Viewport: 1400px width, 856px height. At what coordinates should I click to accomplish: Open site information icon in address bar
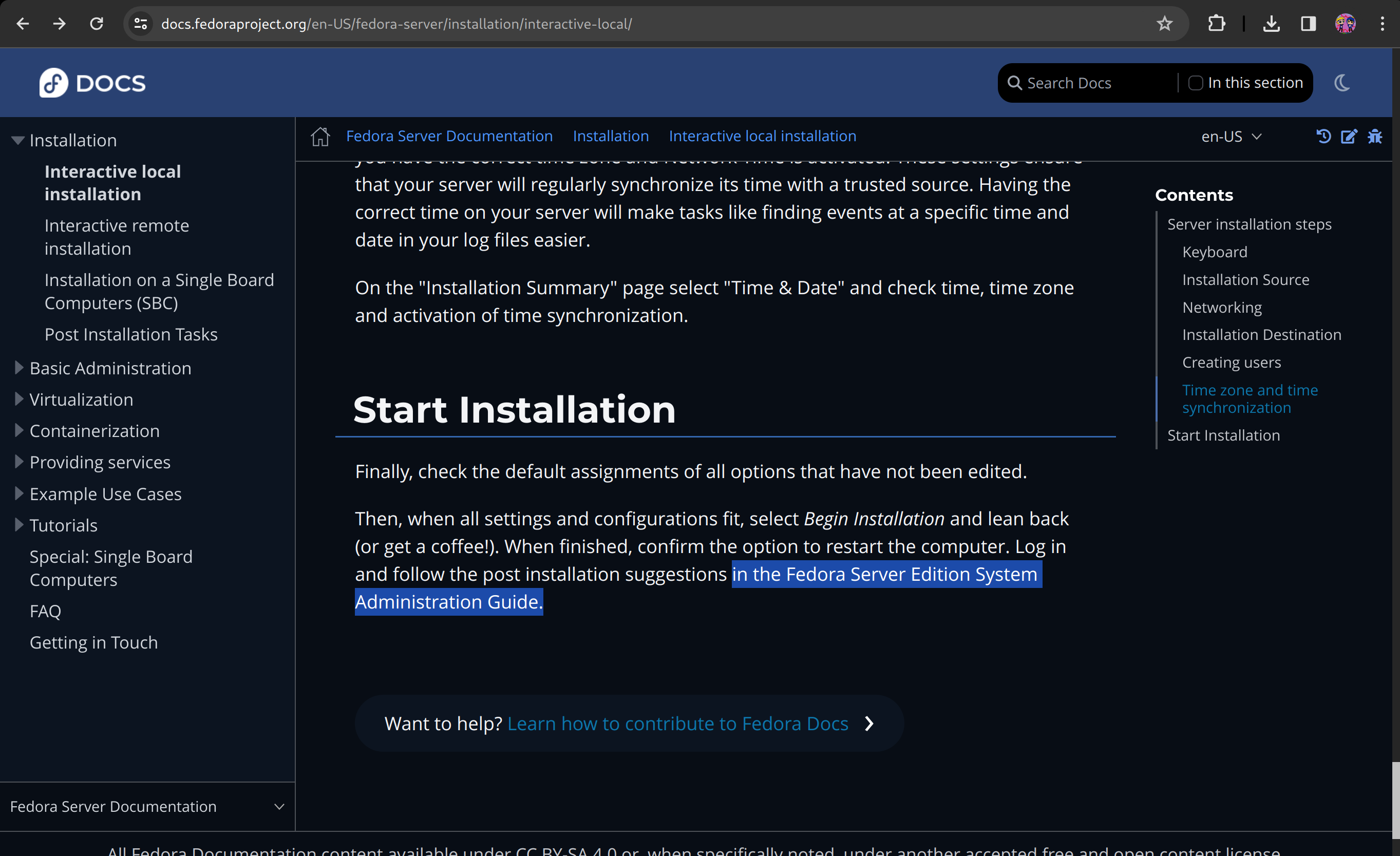click(x=140, y=23)
